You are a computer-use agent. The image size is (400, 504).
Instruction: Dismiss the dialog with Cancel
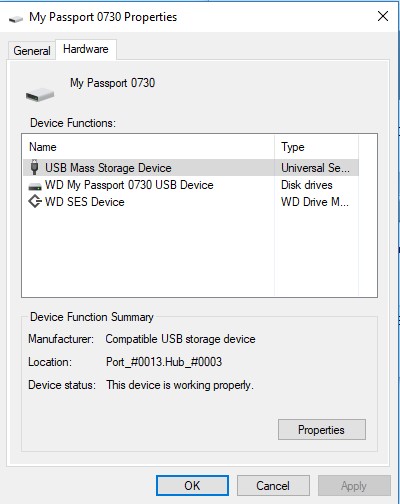273,486
